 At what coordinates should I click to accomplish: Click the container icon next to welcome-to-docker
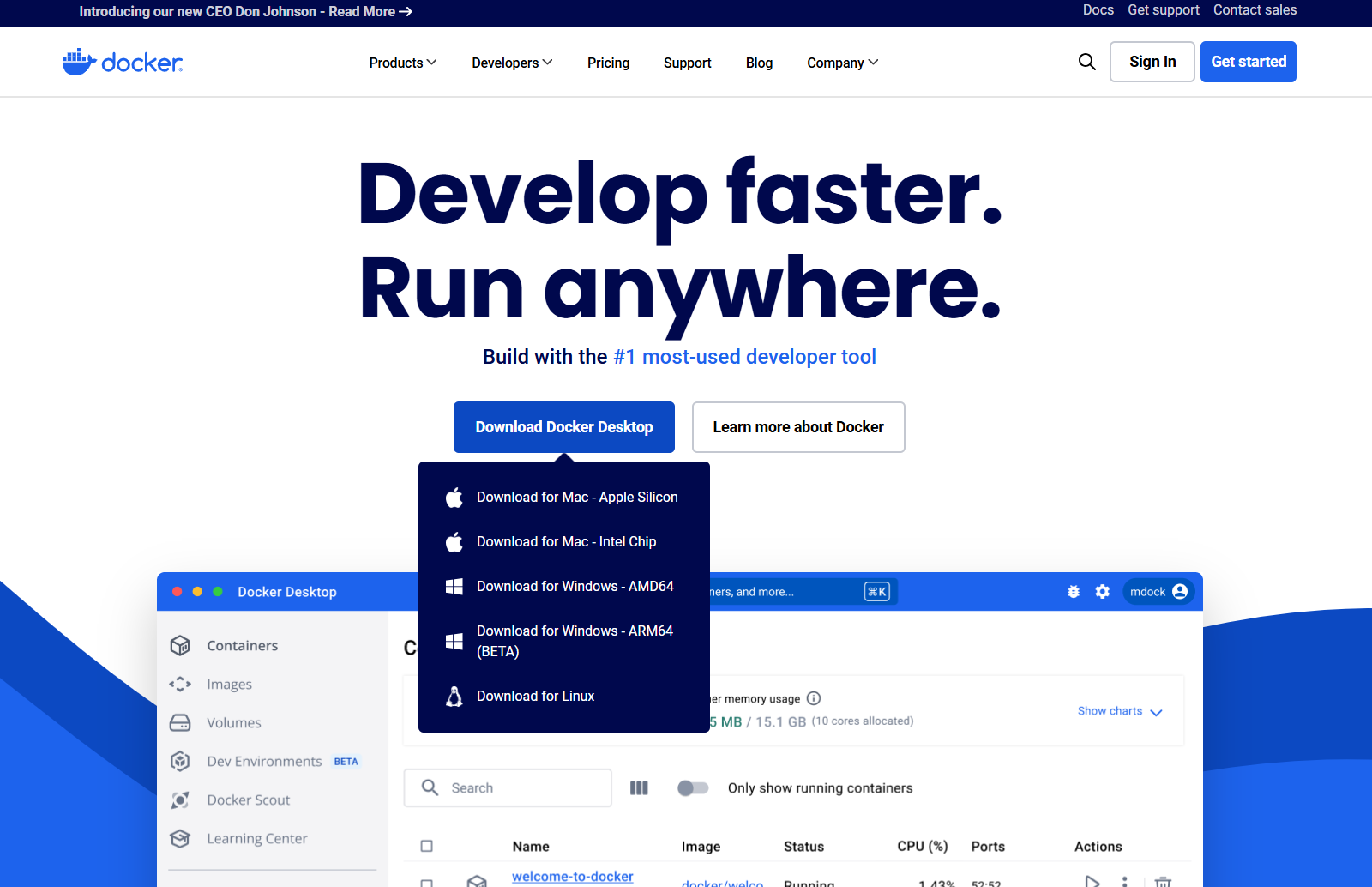point(477,881)
